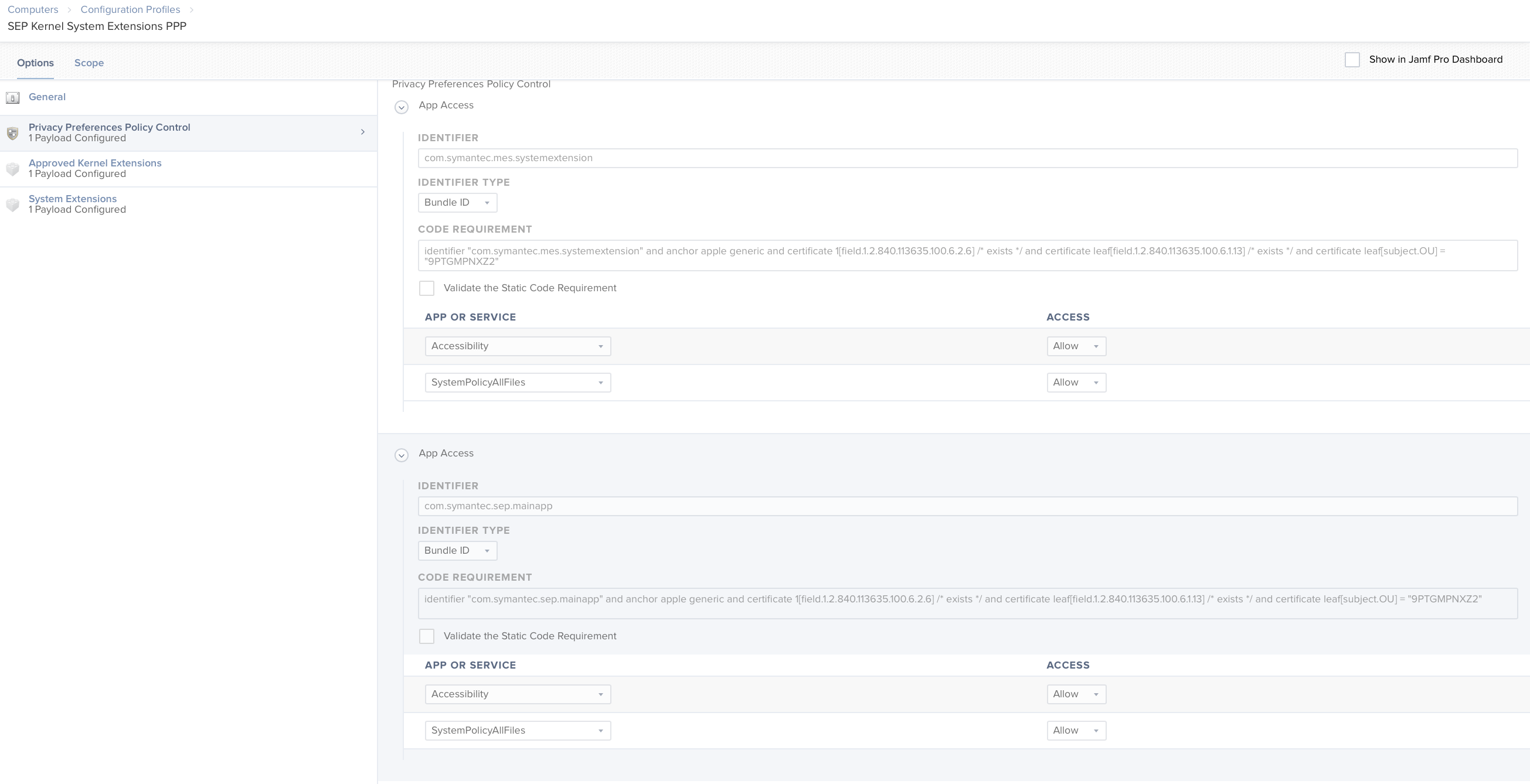This screenshot has height=784, width=1530.
Task: Collapse the second App Access section
Action: pyautogui.click(x=402, y=455)
